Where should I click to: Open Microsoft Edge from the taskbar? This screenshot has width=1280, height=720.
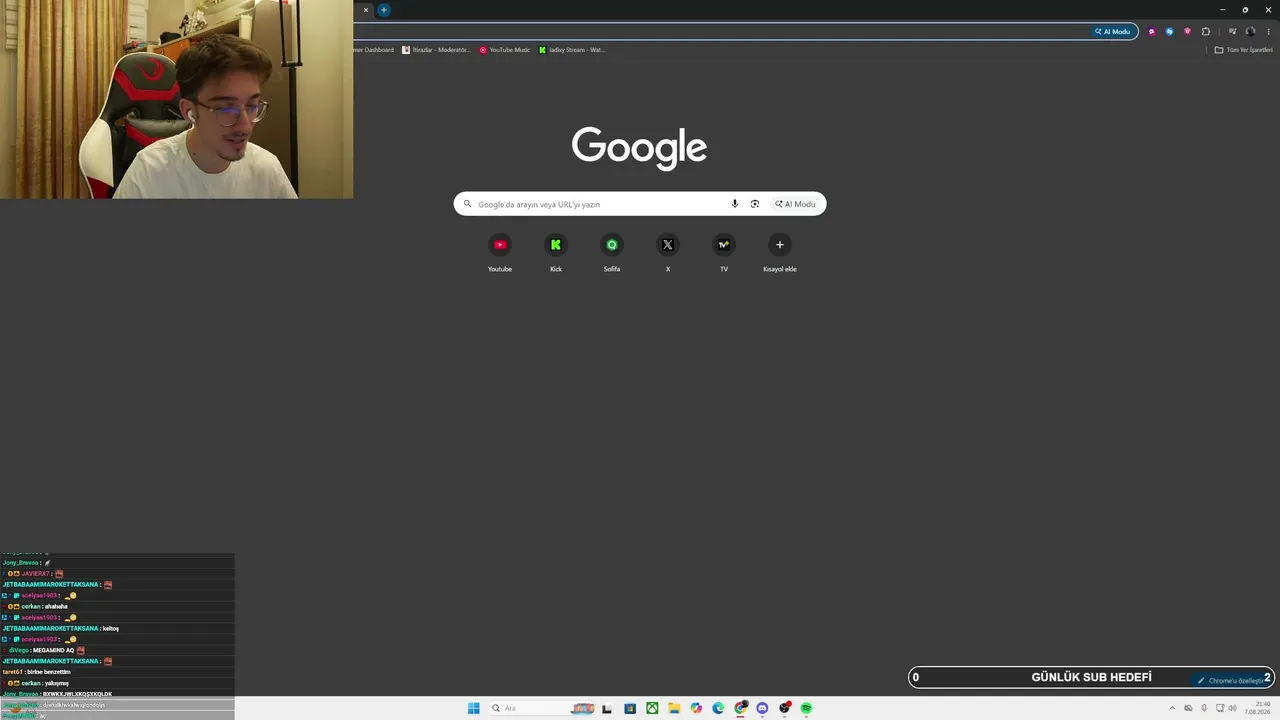point(718,708)
